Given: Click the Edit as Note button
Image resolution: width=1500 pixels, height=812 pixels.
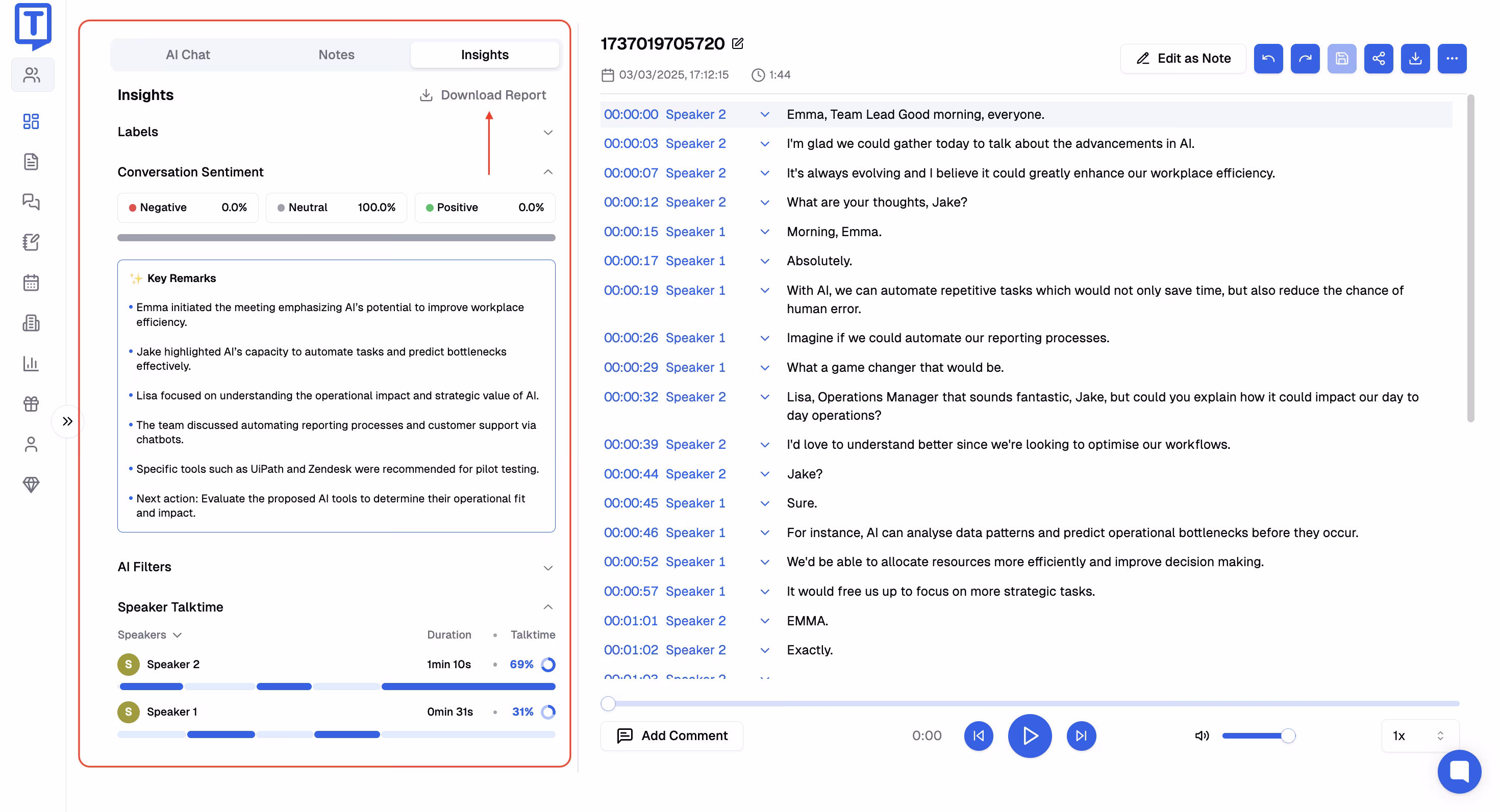Looking at the screenshot, I should tap(1183, 58).
